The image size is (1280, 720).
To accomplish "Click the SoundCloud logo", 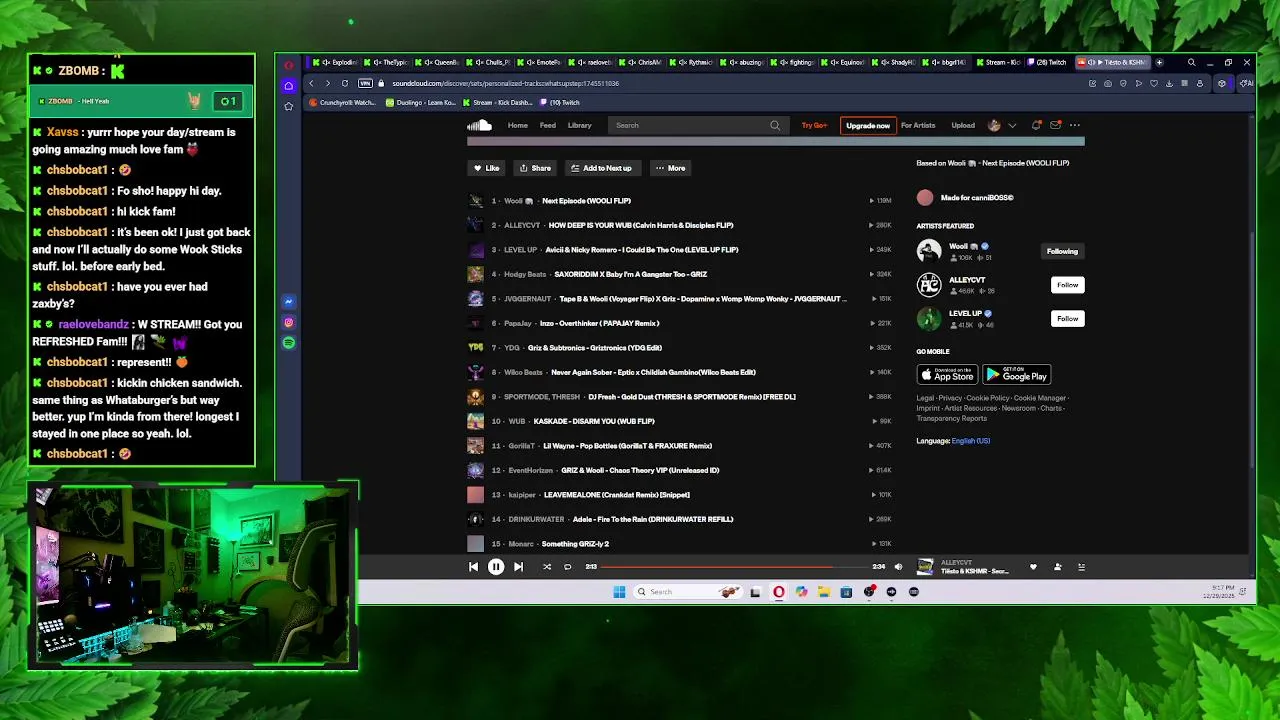I will point(480,125).
